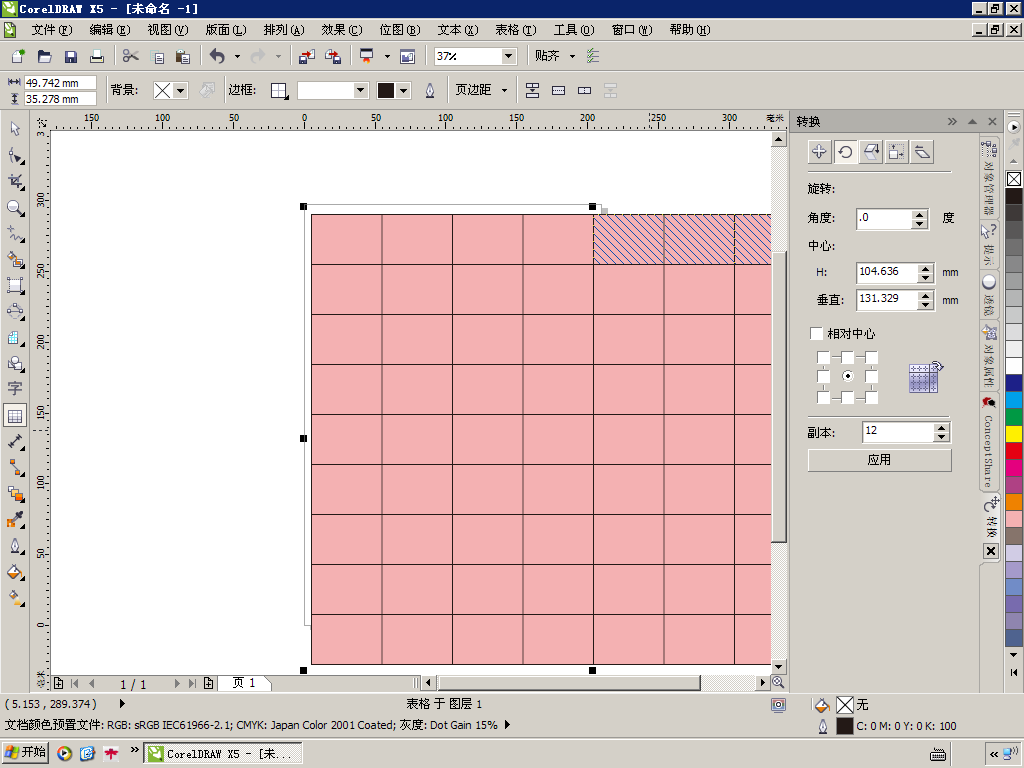Click the Undo arrow icon
The image size is (1024, 768).
tap(217, 56)
